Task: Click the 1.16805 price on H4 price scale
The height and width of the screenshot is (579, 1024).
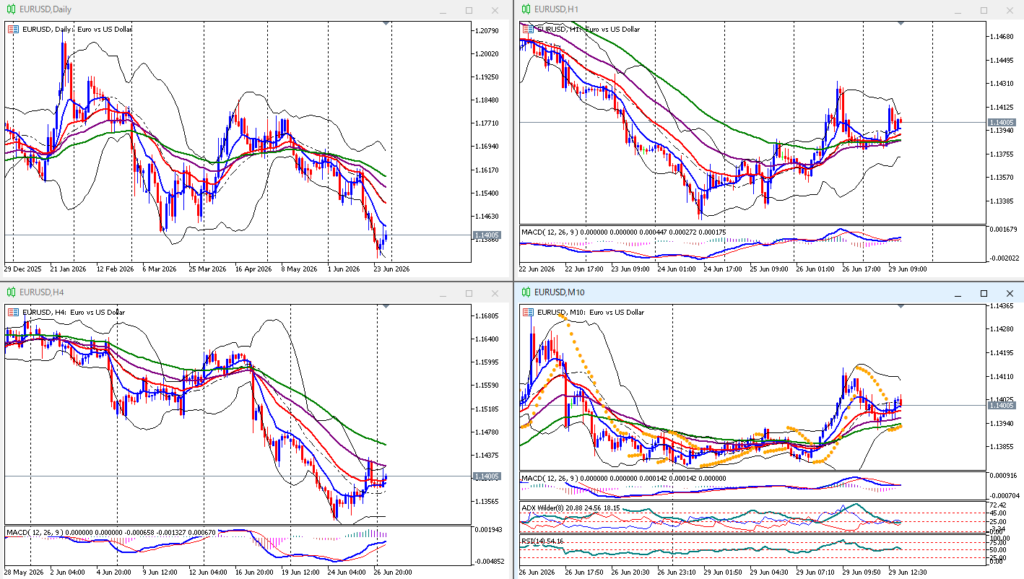Action: (x=487, y=316)
